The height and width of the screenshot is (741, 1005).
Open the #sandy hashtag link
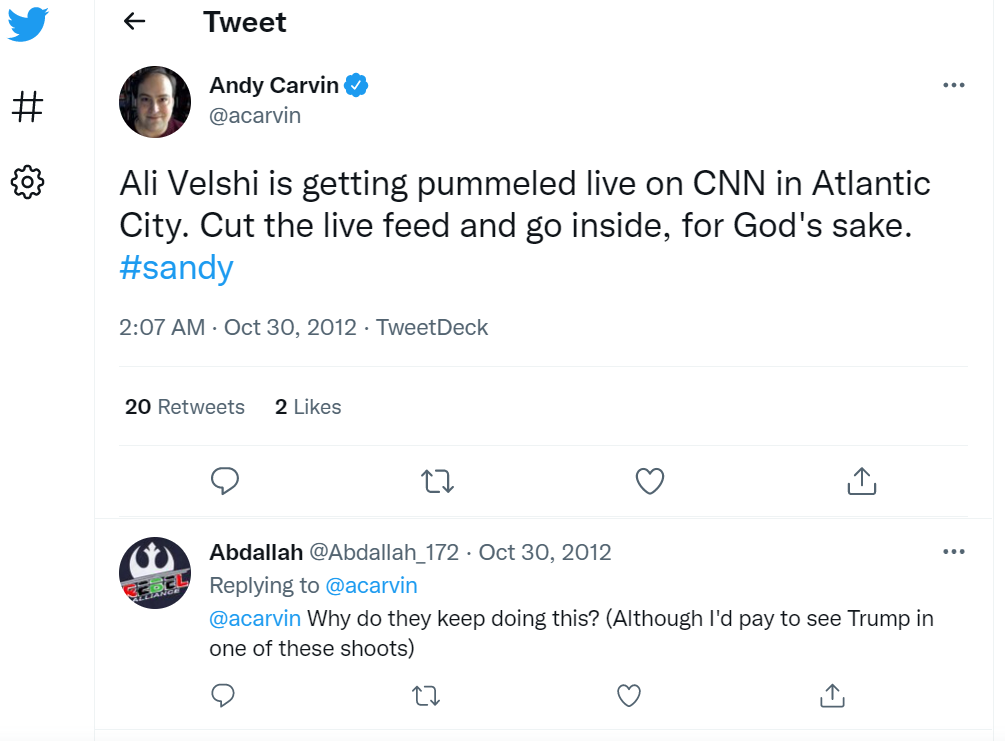tap(176, 267)
